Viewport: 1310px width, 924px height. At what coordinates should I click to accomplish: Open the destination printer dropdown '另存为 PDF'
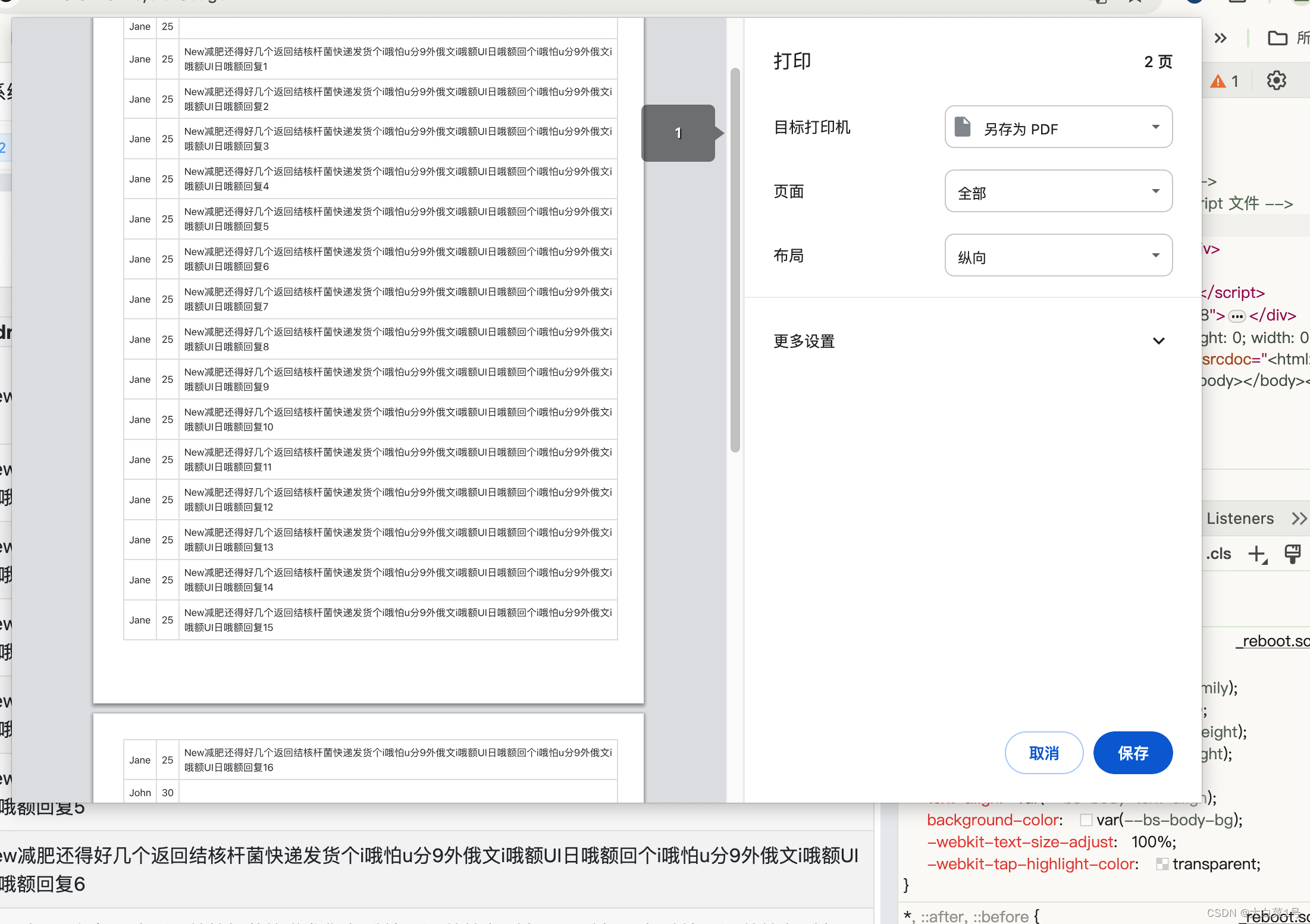pyautogui.click(x=1058, y=127)
